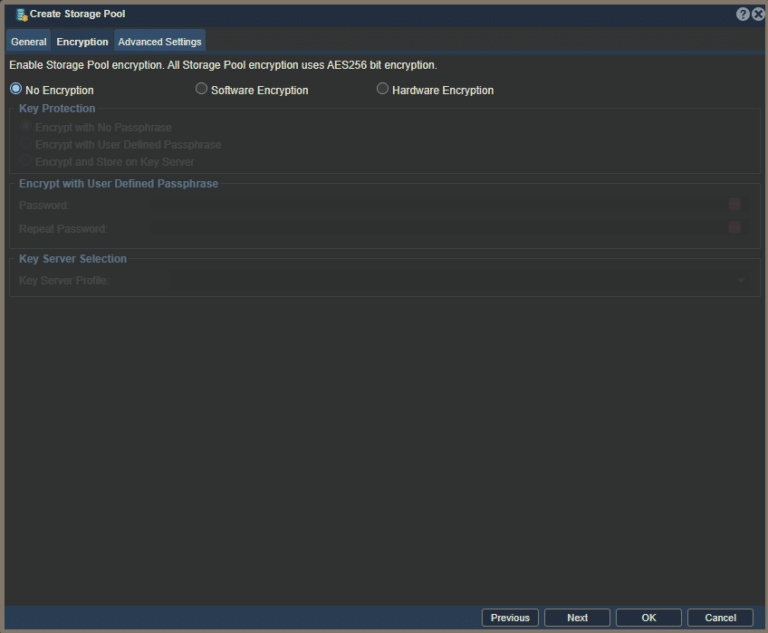Choose Software Encryption option
The width and height of the screenshot is (768, 633).
(201, 89)
